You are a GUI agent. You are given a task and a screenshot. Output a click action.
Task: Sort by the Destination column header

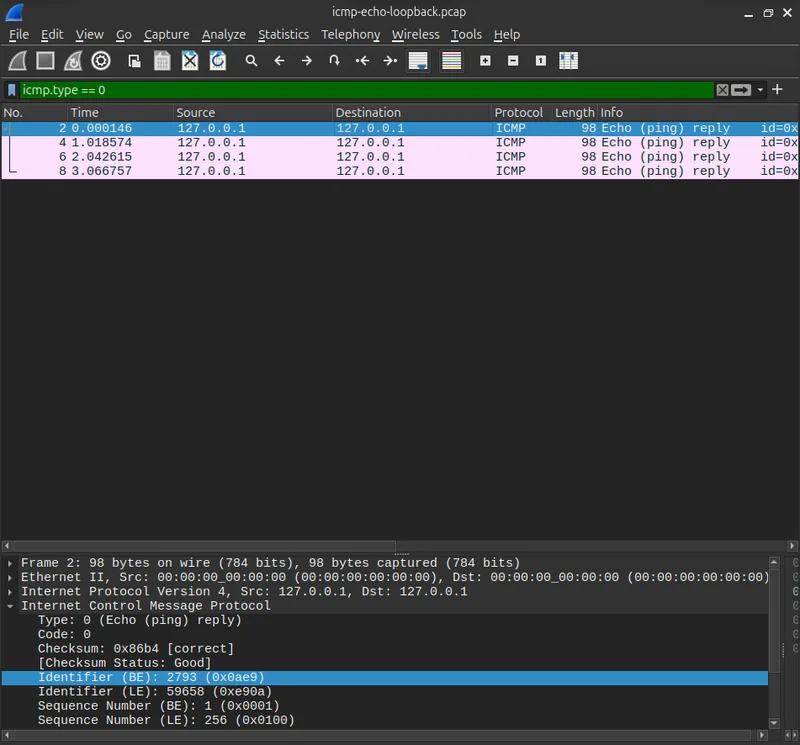point(412,113)
